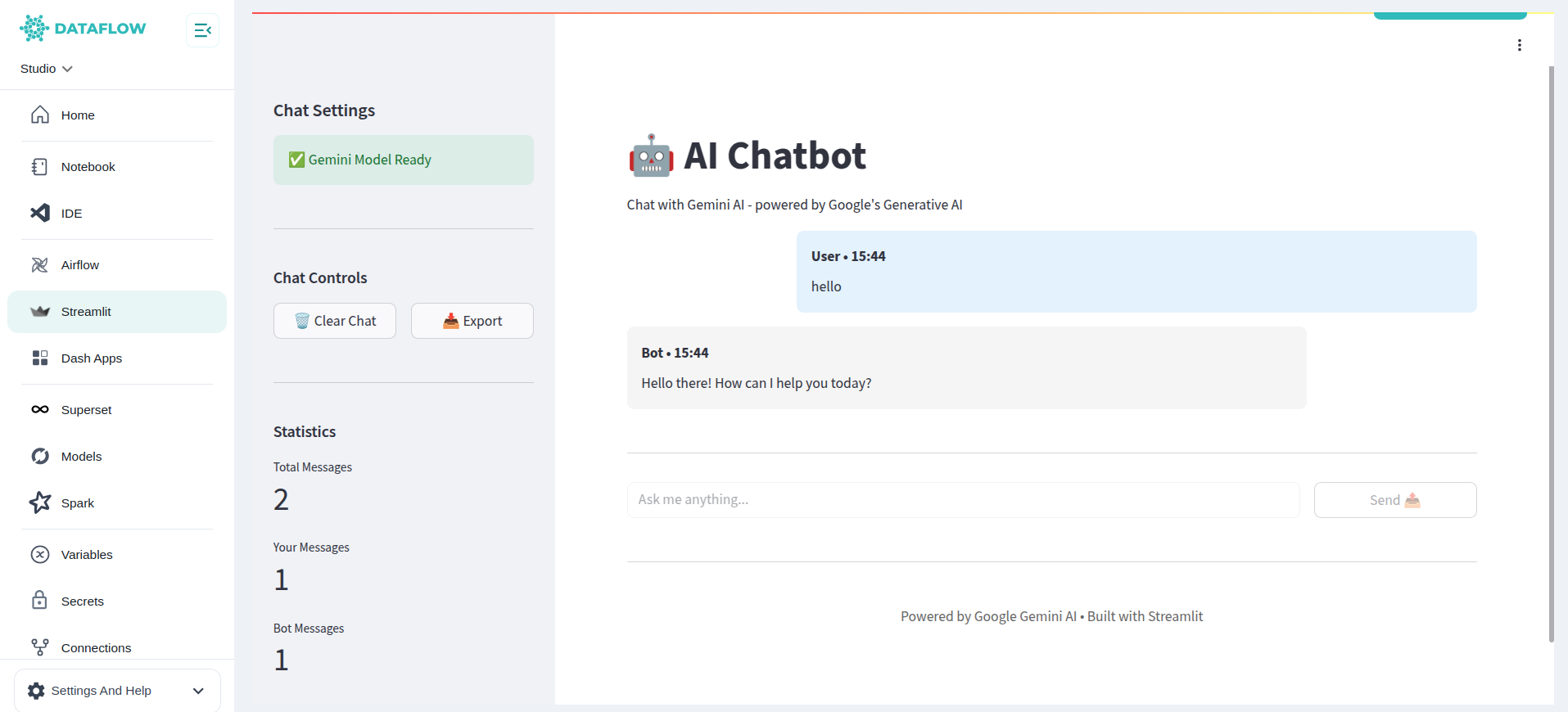The height and width of the screenshot is (712, 1568).
Task: Open the Home icon in sidebar
Action: [x=40, y=115]
